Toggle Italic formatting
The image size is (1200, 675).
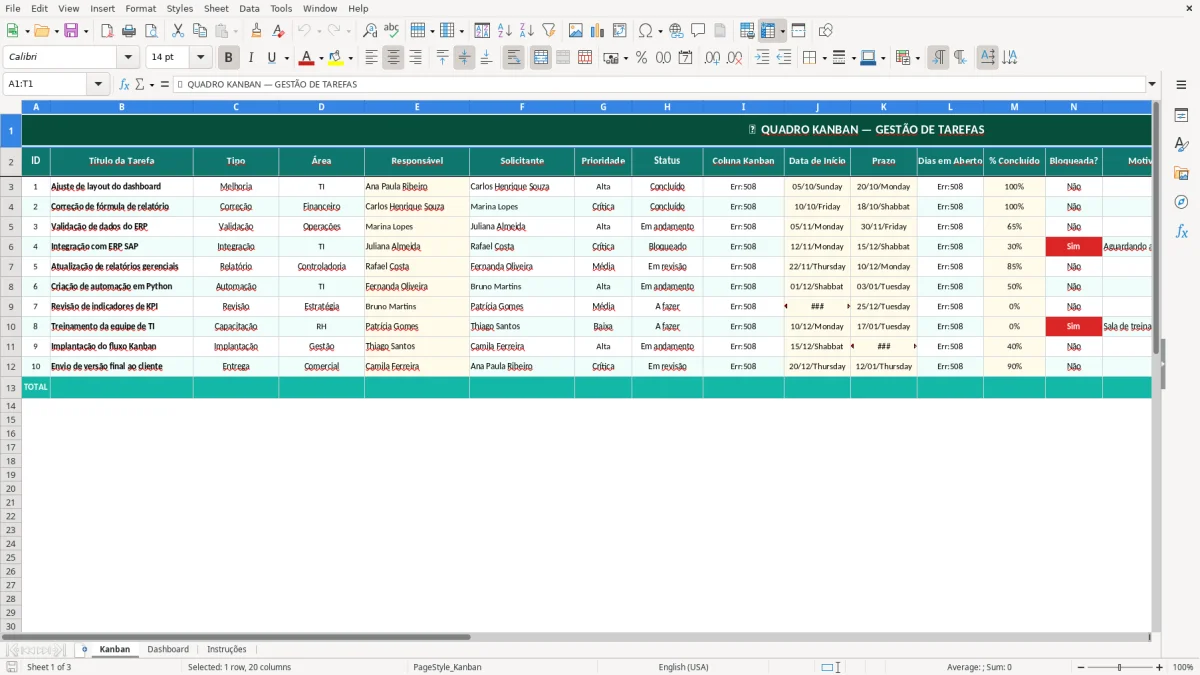click(x=250, y=58)
